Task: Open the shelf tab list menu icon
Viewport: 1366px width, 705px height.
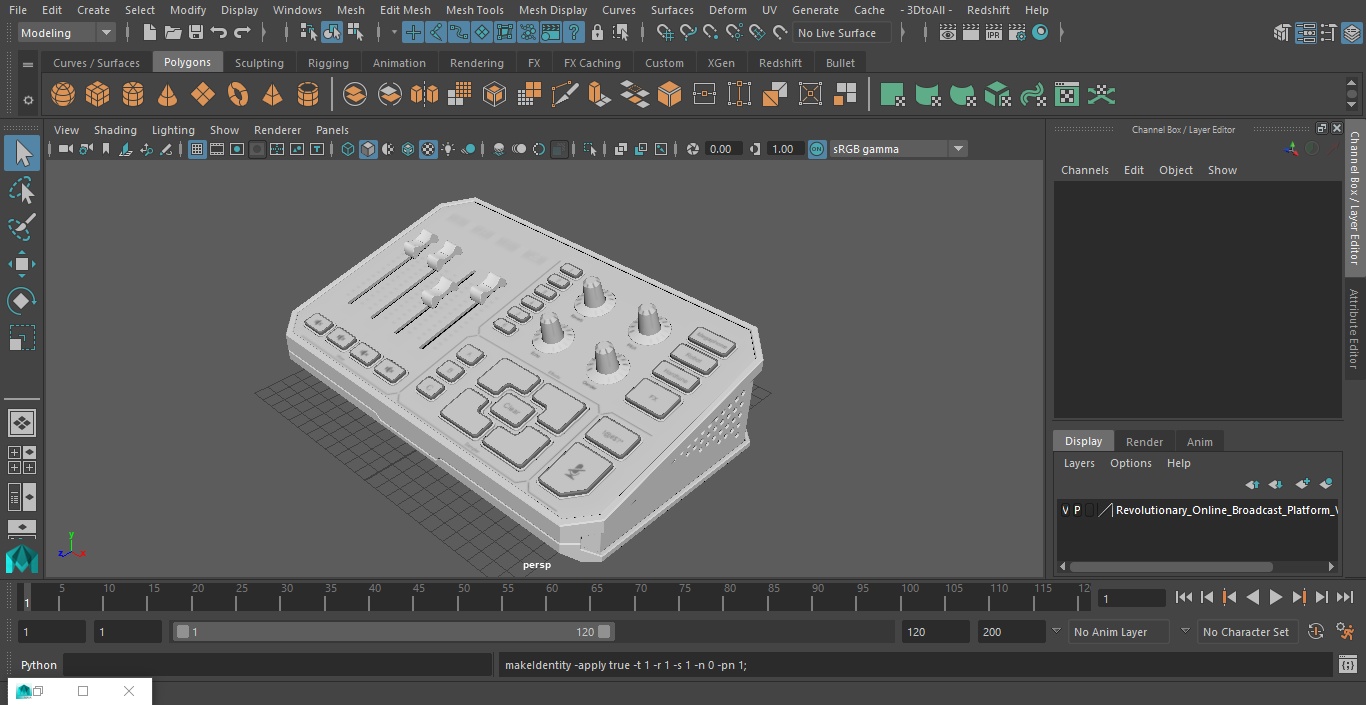Action: 28,64
